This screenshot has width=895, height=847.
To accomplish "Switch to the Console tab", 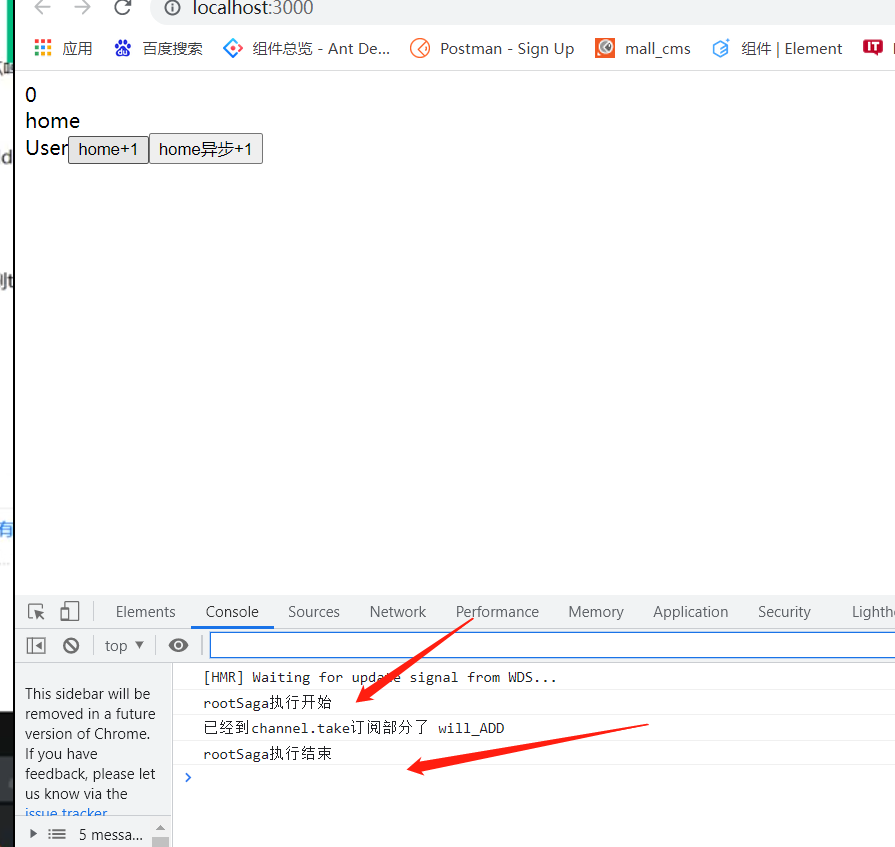I will (232, 612).
